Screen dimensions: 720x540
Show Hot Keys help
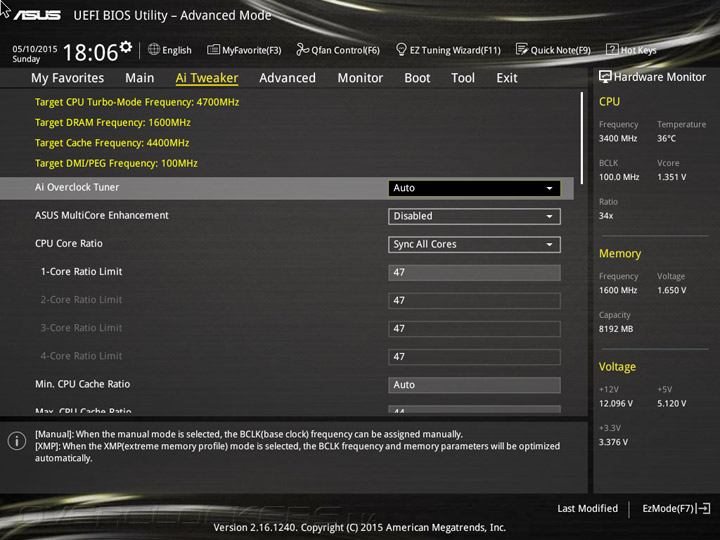click(638, 50)
